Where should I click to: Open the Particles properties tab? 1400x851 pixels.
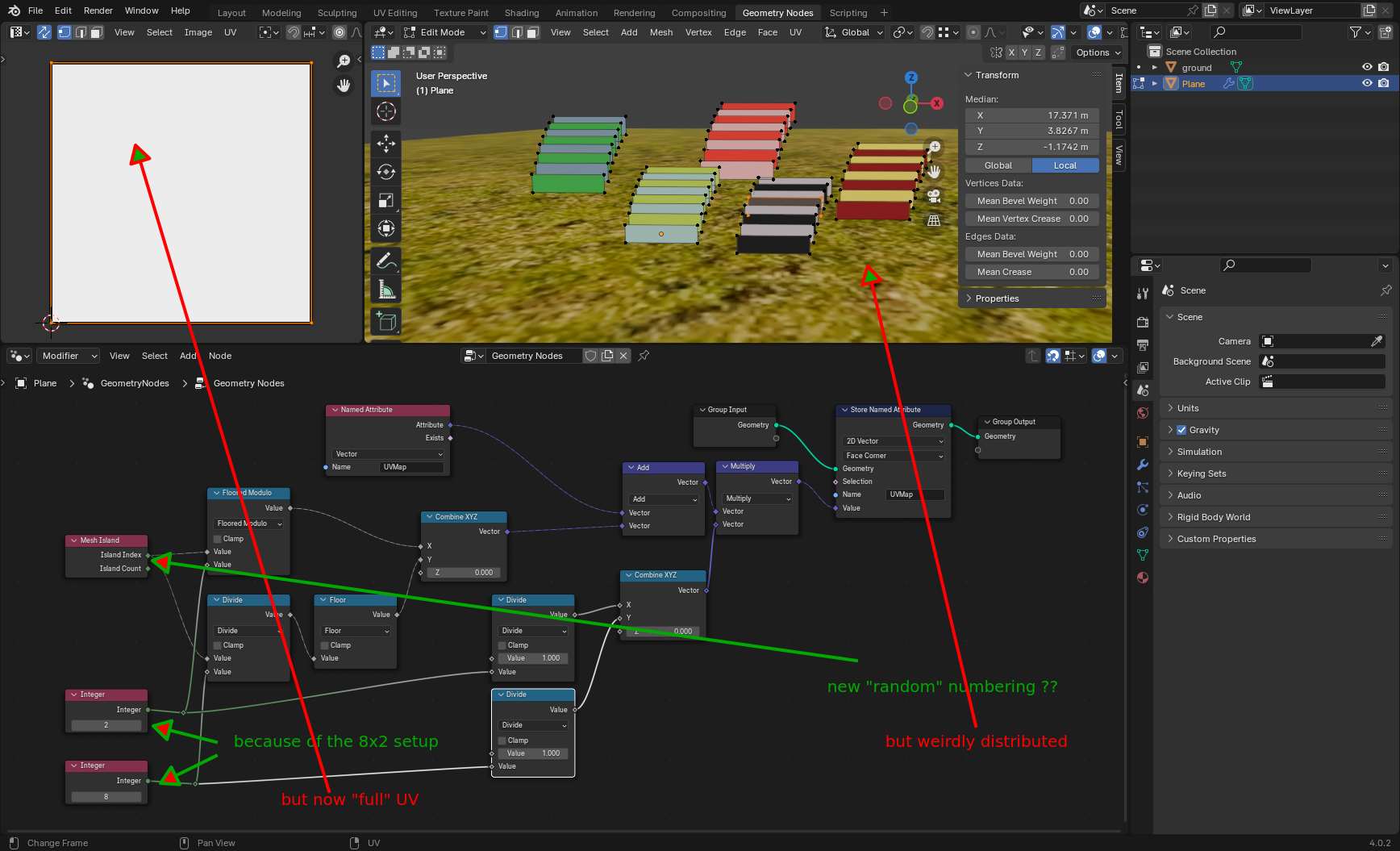(1143, 487)
